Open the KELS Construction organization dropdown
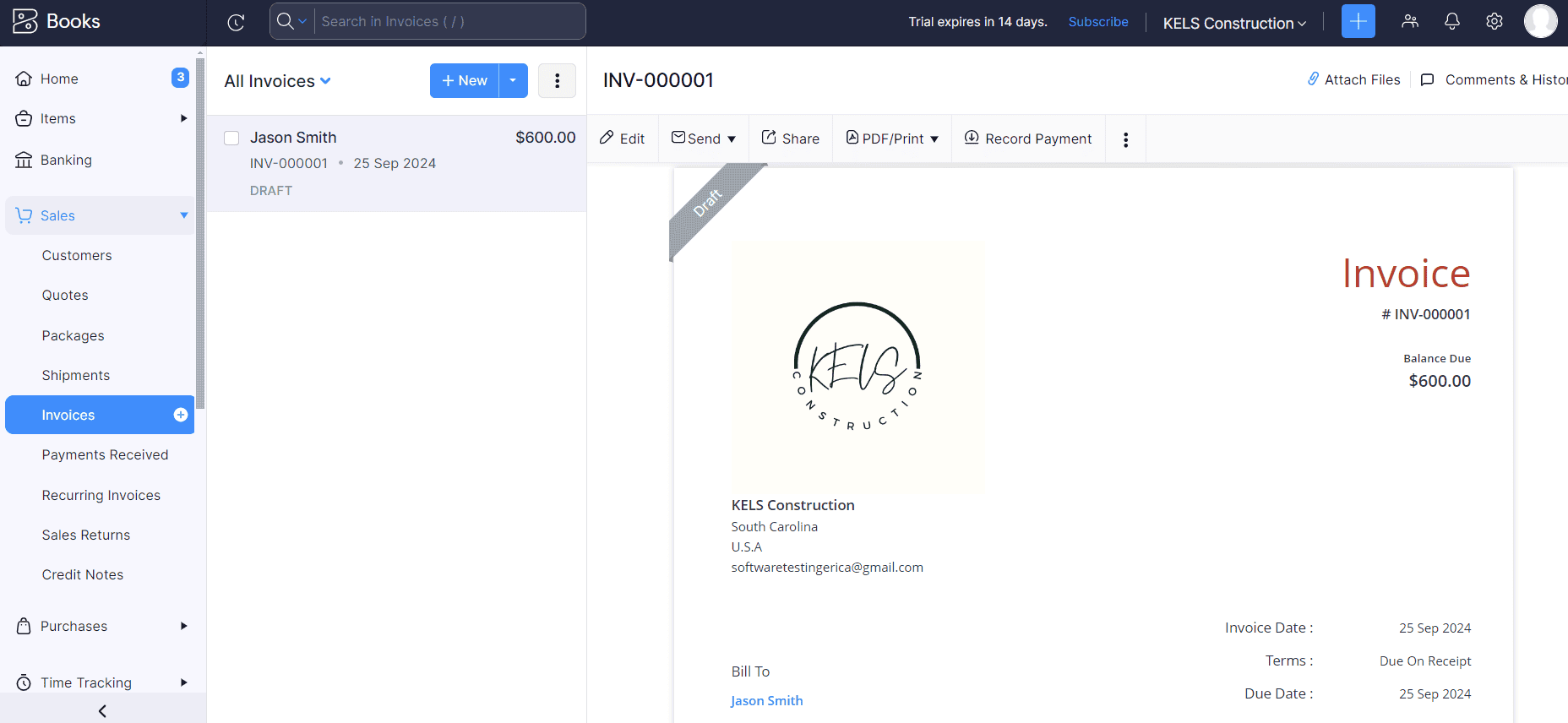Image resolution: width=1568 pixels, height=723 pixels. coord(1234,23)
